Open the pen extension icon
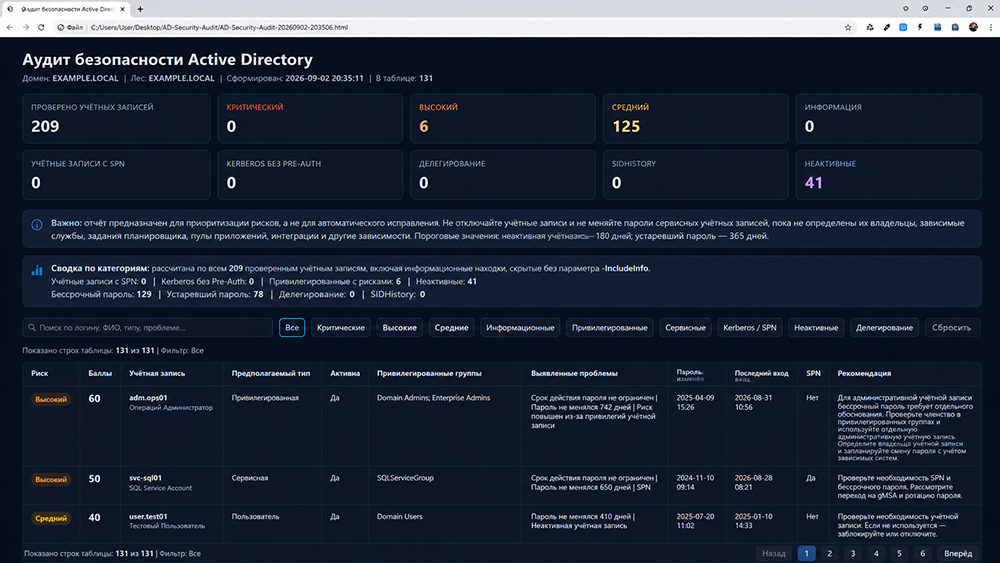The height and width of the screenshot is (563, 1000). point(886,27)
